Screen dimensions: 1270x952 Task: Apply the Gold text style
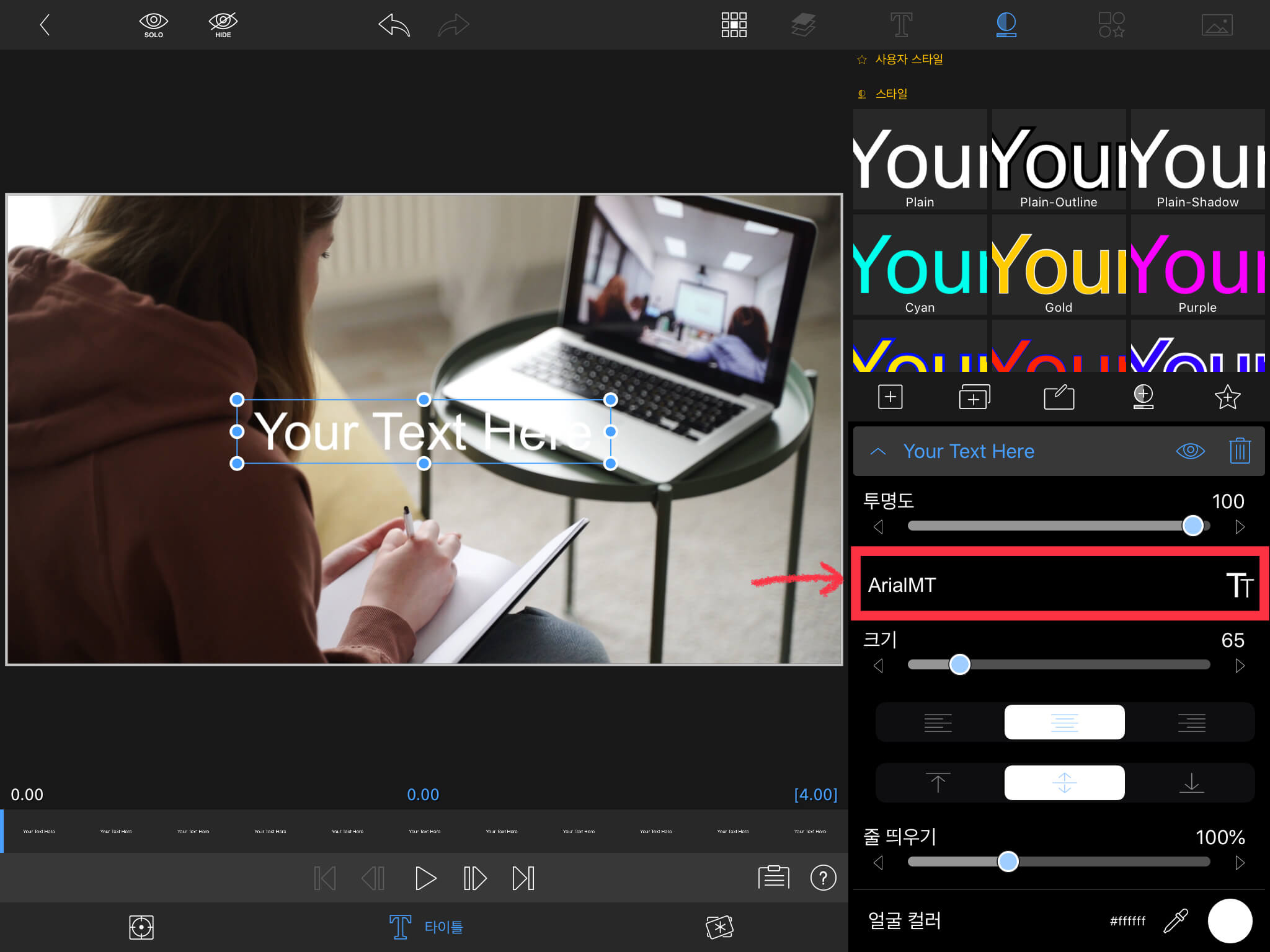(1059, 265)
